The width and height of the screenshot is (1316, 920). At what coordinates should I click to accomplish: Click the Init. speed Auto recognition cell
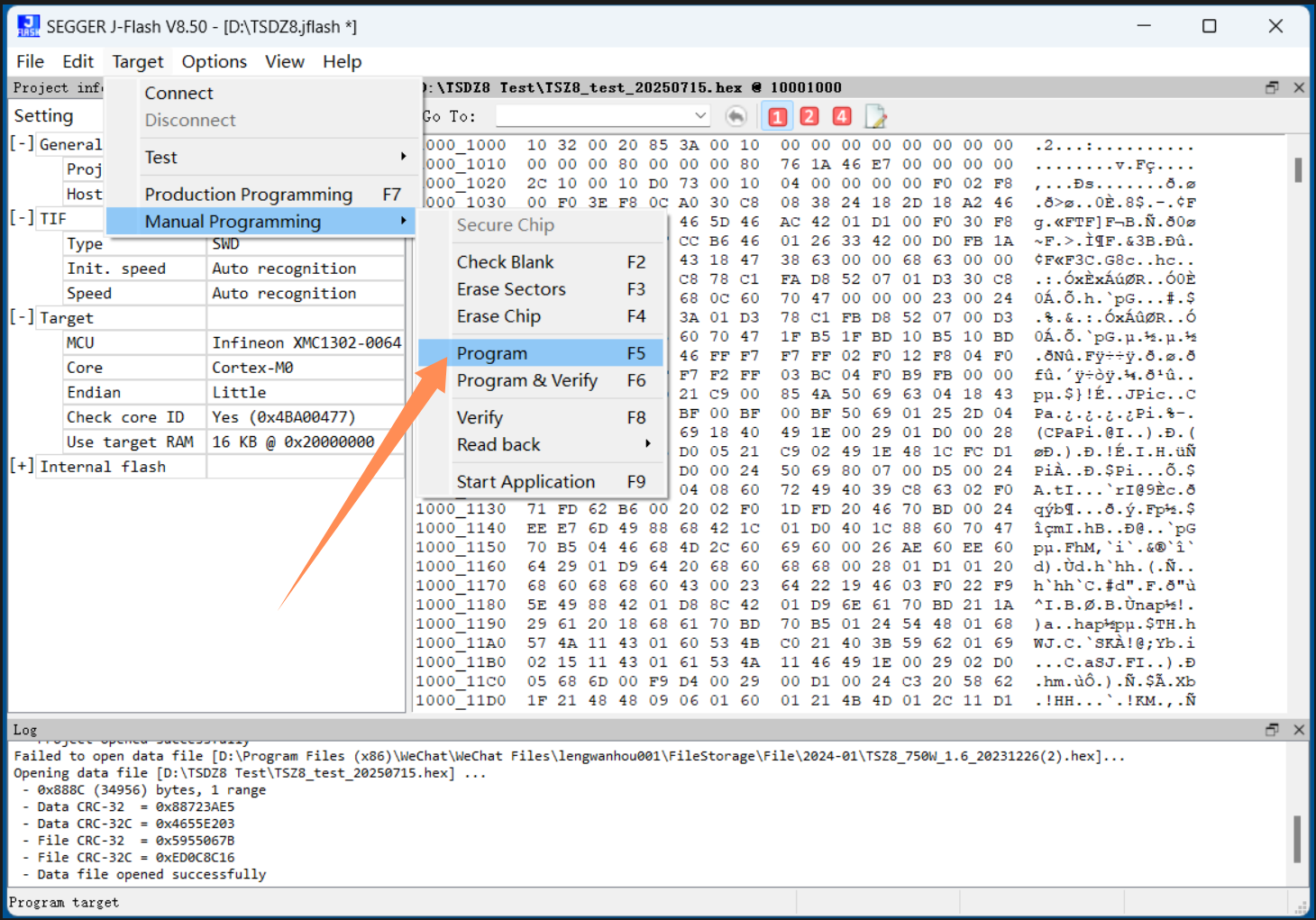pos(306,268)
